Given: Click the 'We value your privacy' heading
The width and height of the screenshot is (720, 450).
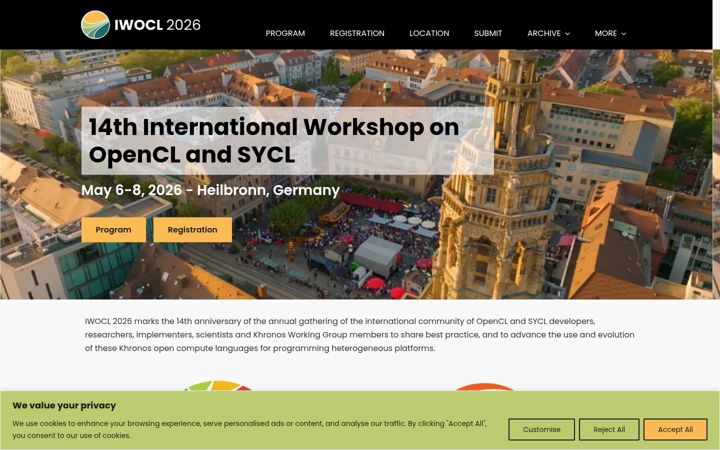Looking at the screenshot, I should (x=64, y=405).
